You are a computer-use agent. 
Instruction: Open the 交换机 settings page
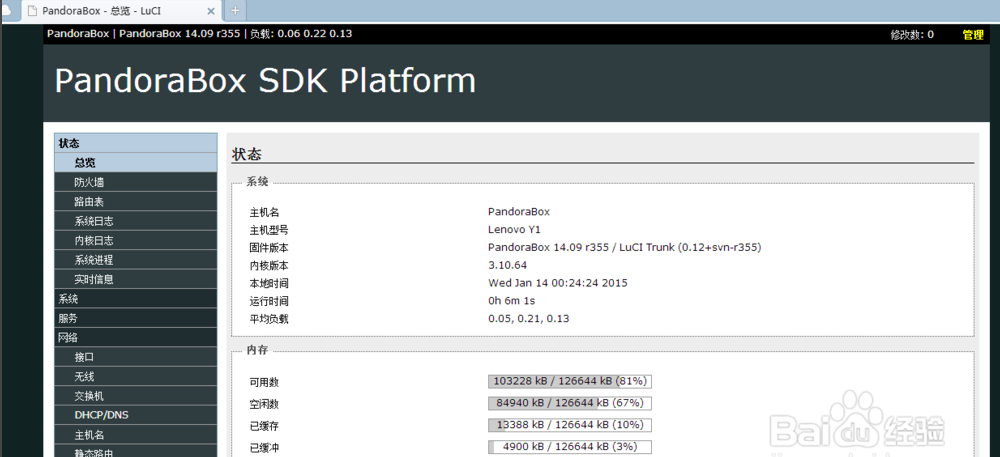(136, 396)
